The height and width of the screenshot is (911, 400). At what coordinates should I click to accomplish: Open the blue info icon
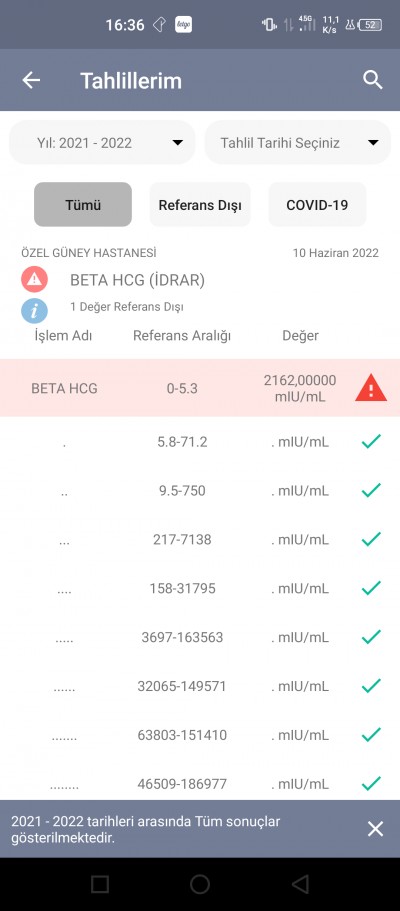[x=34, y=310]
